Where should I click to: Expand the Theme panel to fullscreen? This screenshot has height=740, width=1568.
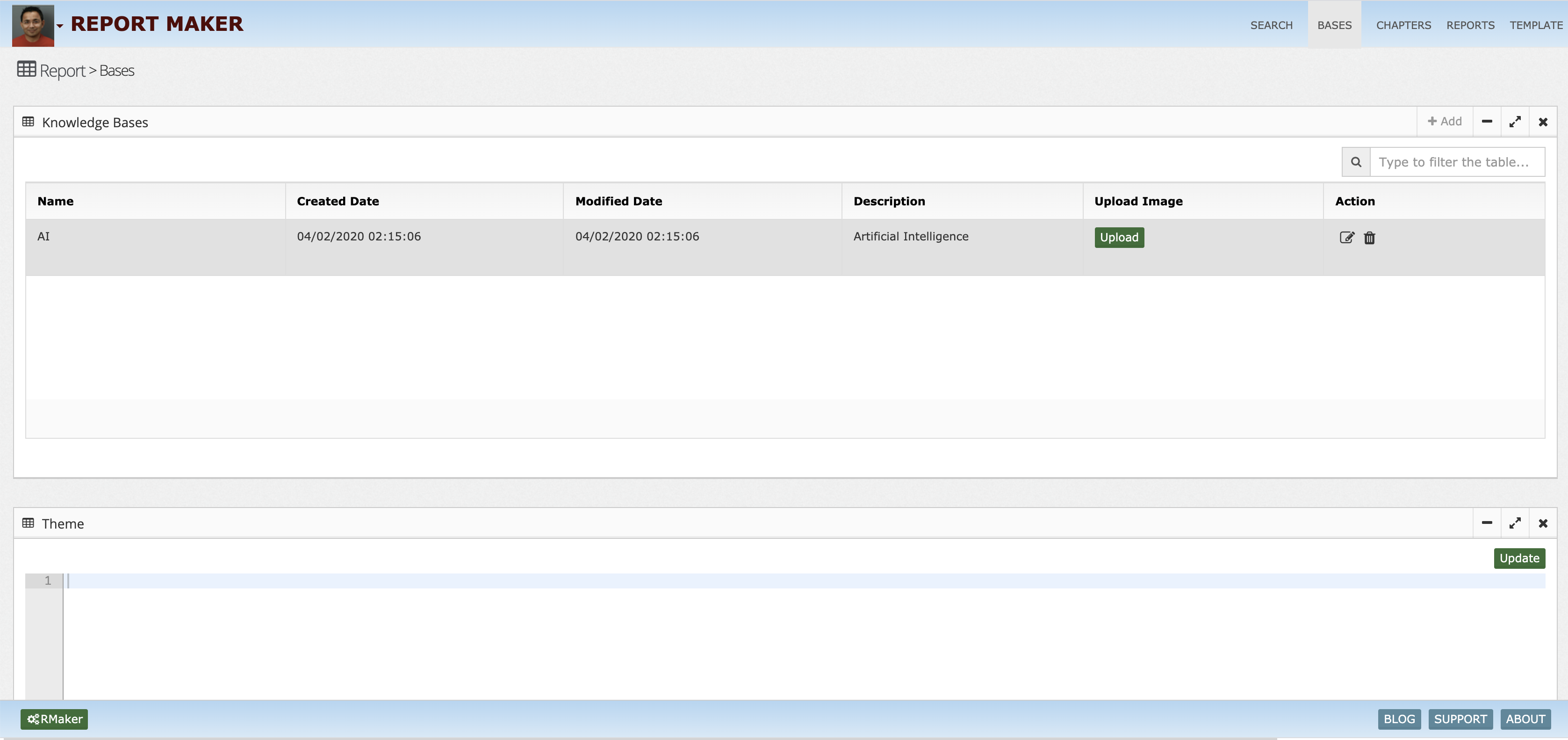1514,523
